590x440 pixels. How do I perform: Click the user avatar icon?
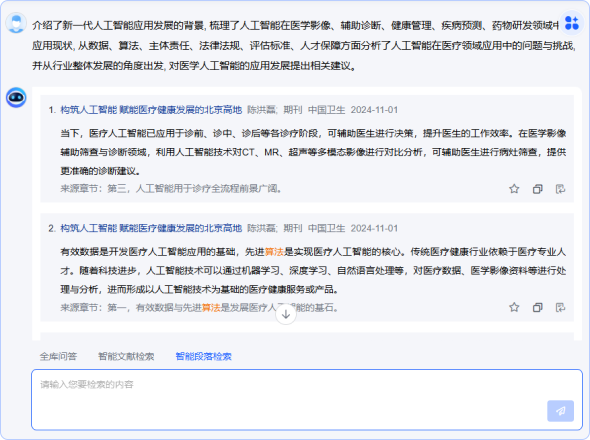pyautogui.click(x=16, y=23)
